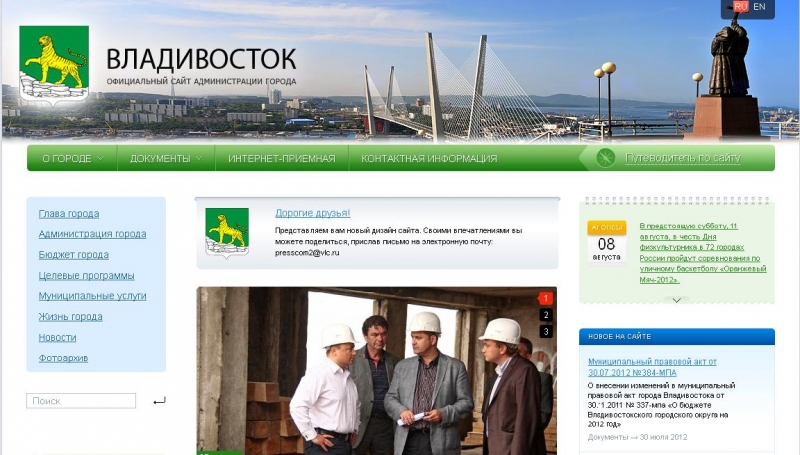The height and width of the screenshot is (455, 800).
Task: Expand the О ГОРОДЕ dropdown menu
Action: click(72, 158)
